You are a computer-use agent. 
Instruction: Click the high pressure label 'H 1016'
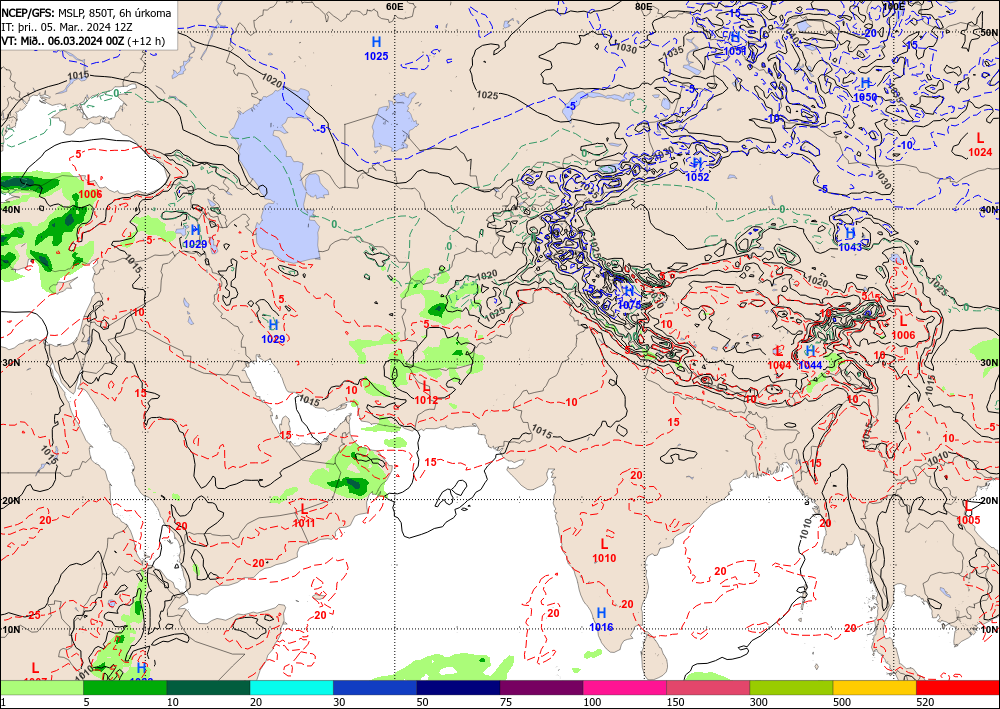601,620
